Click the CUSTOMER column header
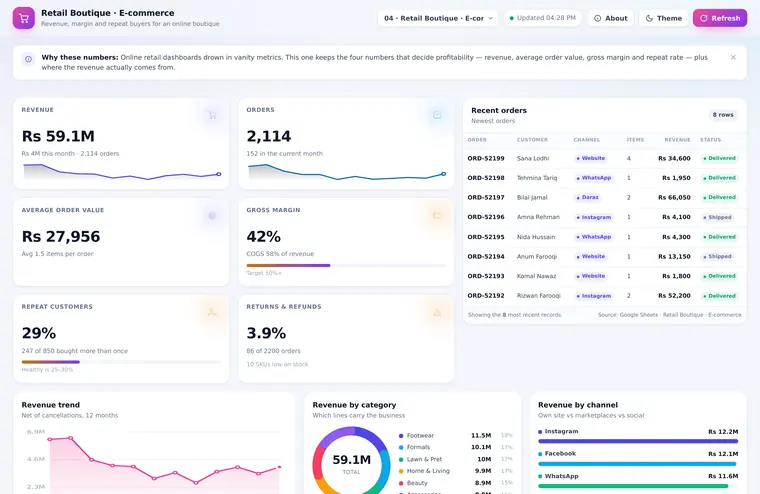 pos(532,140)
